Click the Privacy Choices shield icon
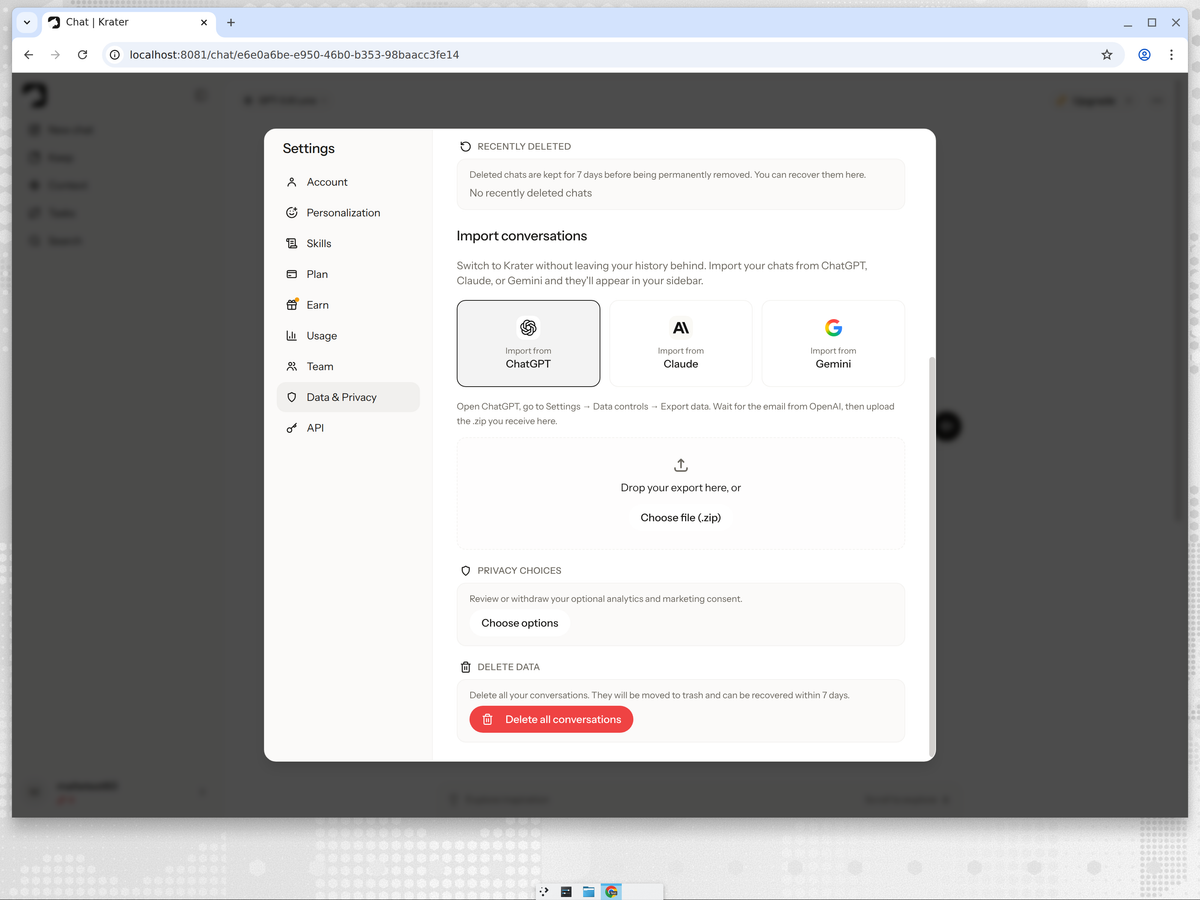Screen dimensions: 1200x900 click(x=465, y=571)
